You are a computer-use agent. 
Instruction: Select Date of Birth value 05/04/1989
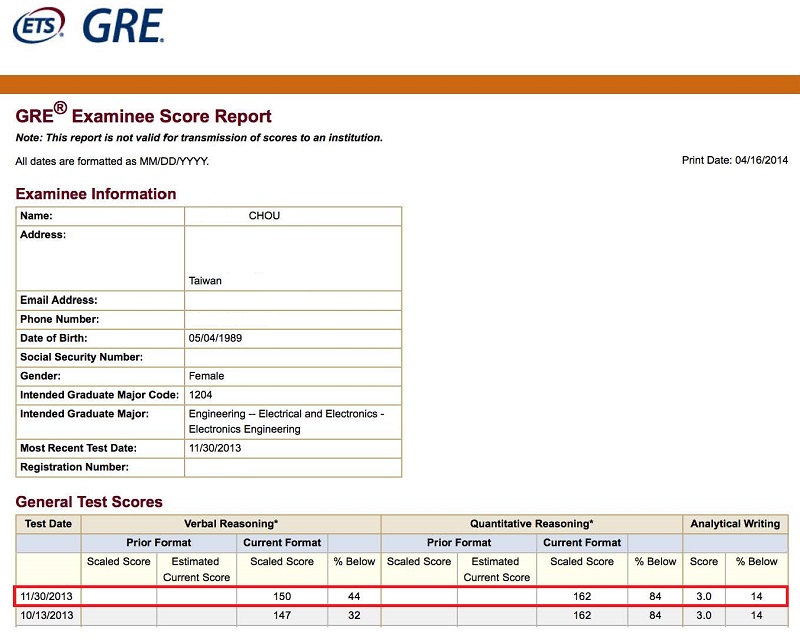[215, 338]
